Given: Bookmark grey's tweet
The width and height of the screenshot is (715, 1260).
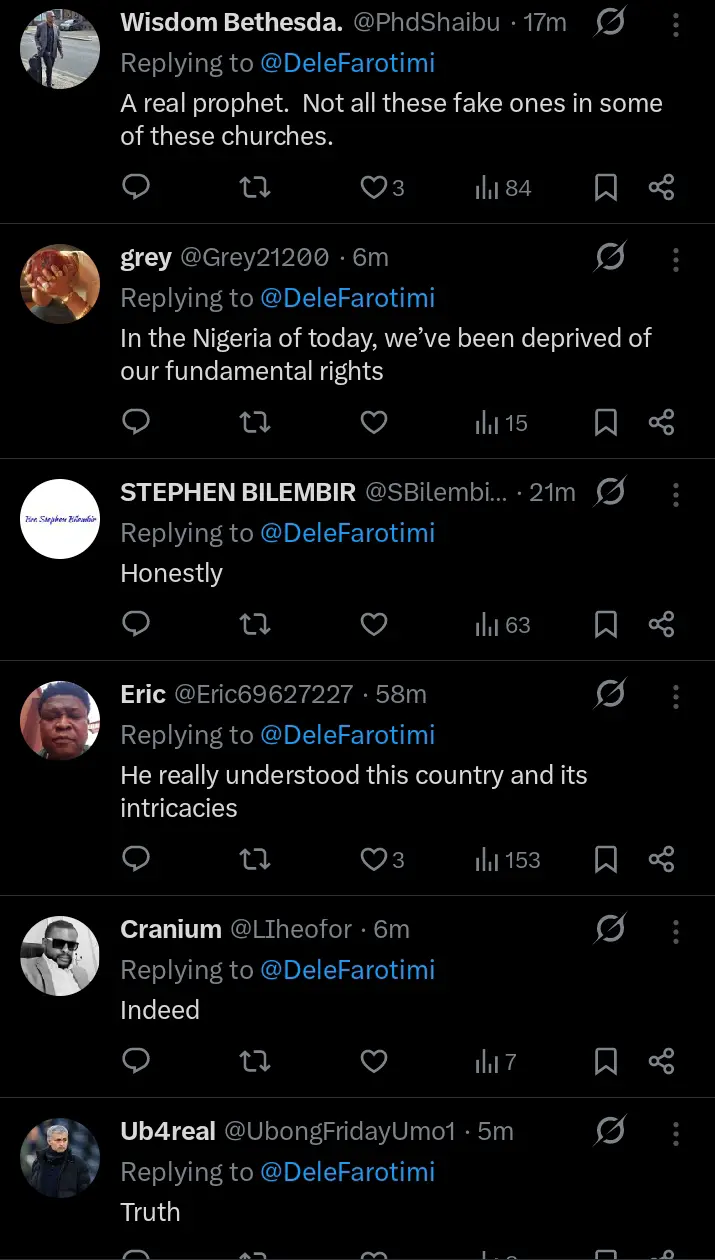Looking at the screenshot, I should pyautogui.click(x=606, y=423).
